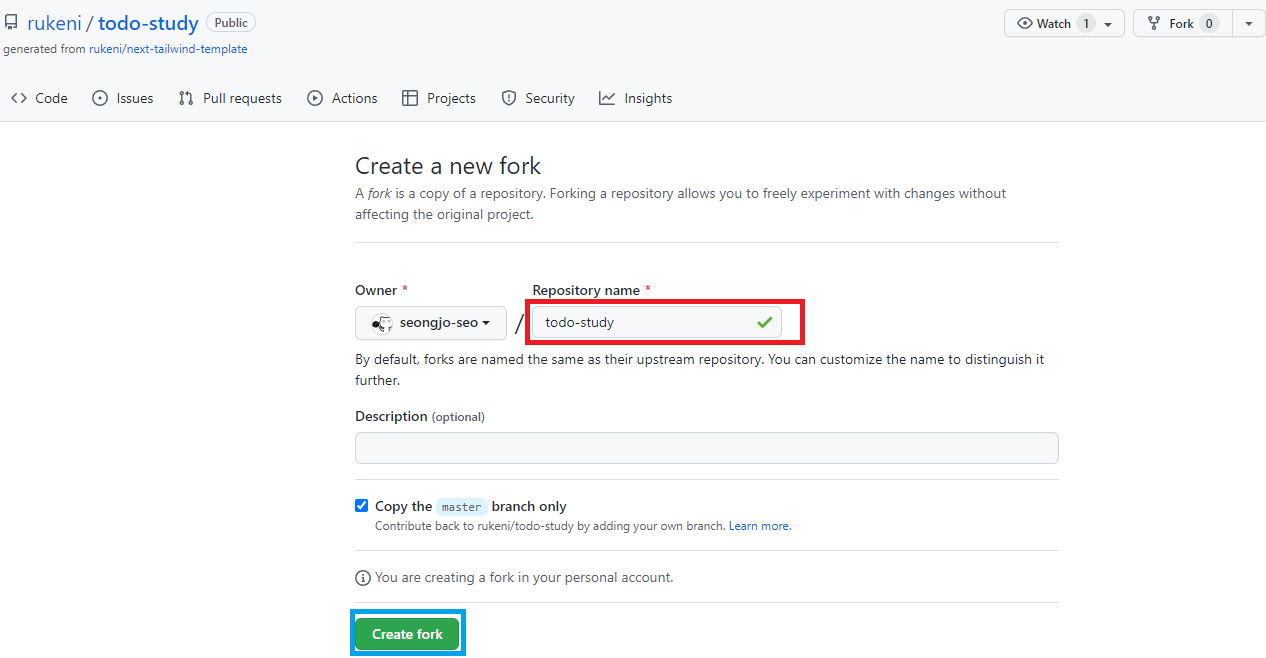Viewport: 1266px width, 658px height.
Task: Open the rukeni/next-tailwind-template link
Action: [168, 49]
